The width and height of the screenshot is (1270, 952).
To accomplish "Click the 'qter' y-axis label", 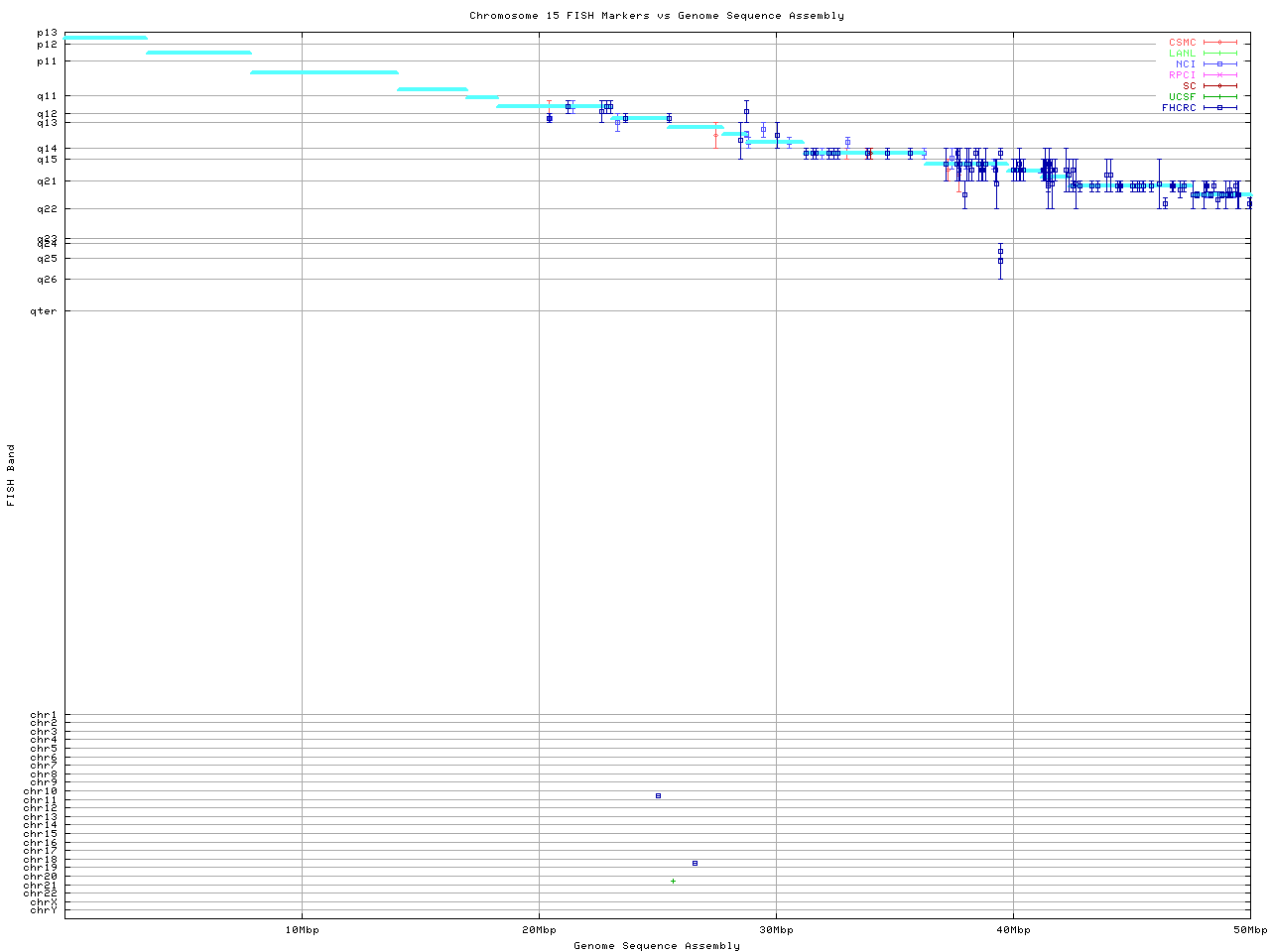I will click(x=46, y=310).
